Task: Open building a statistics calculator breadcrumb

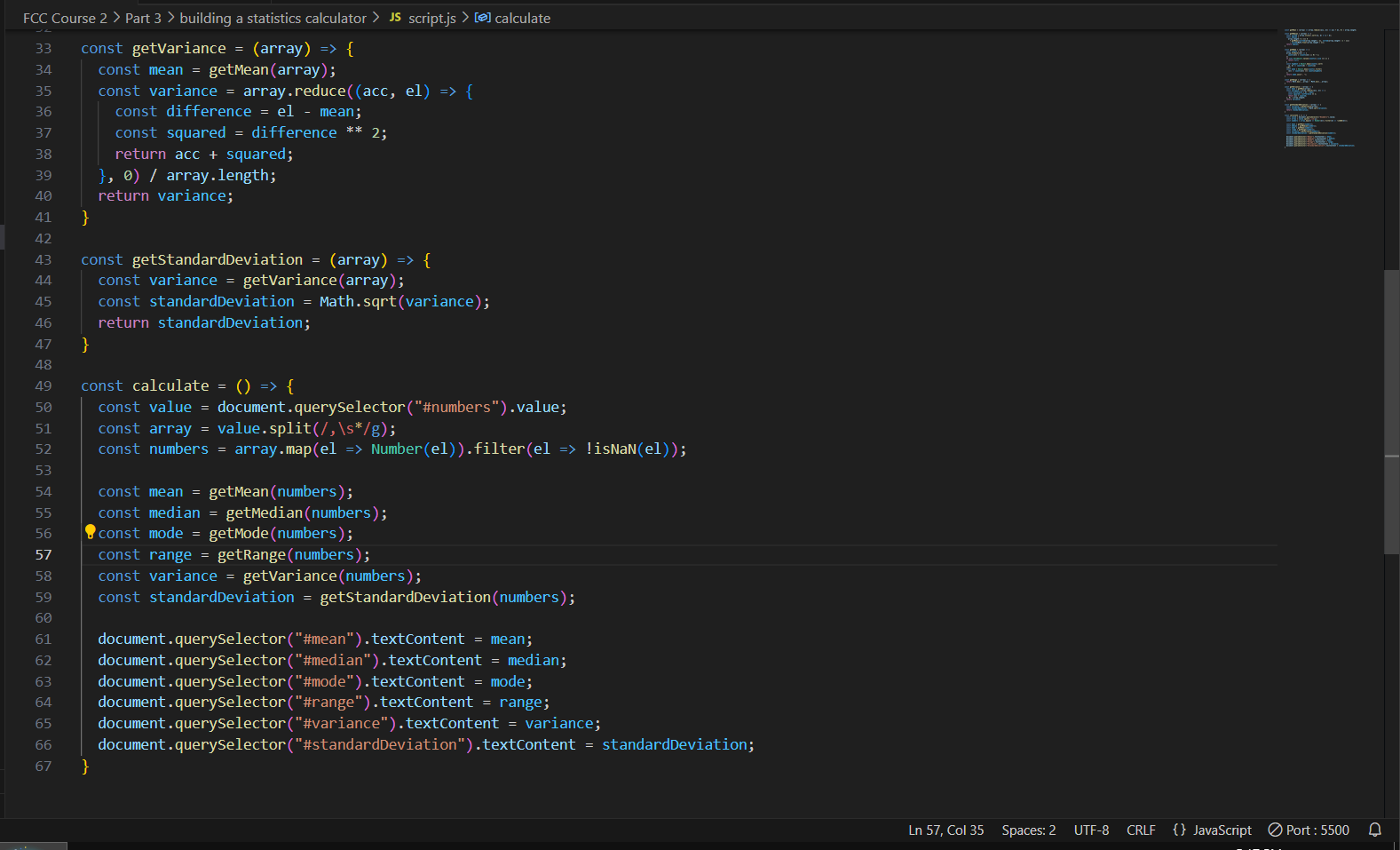Action: 273,18
